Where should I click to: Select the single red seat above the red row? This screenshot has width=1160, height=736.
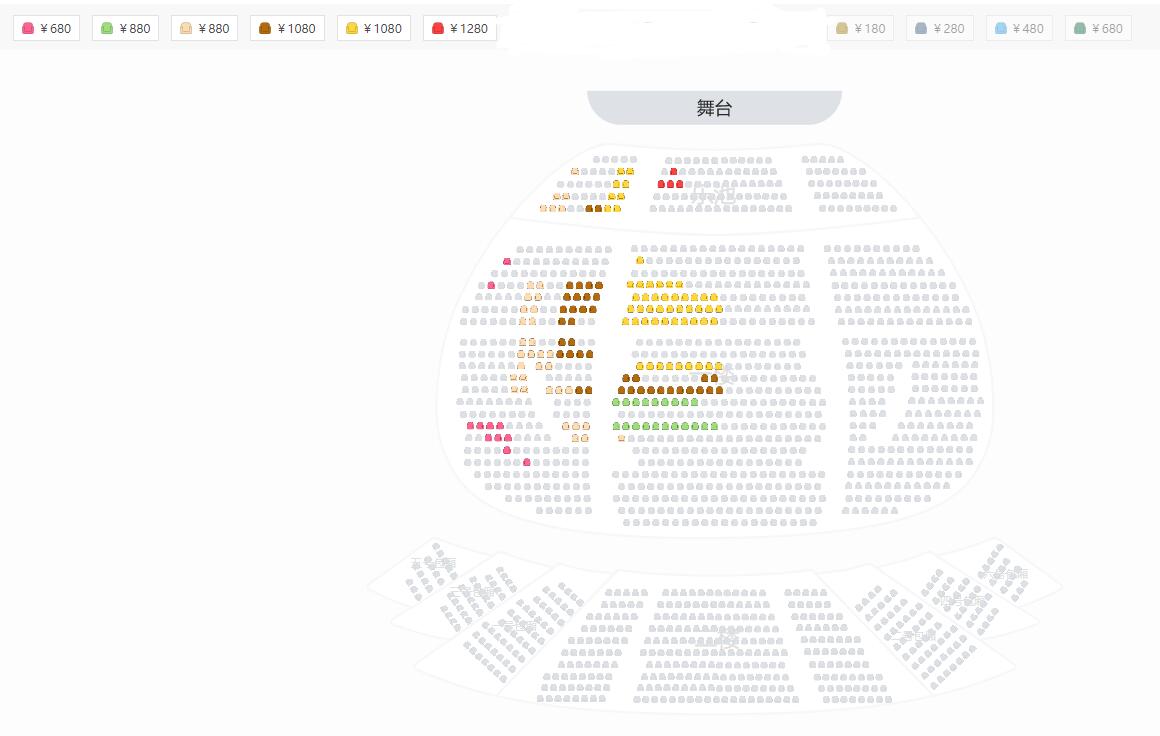tap(673, 172)
